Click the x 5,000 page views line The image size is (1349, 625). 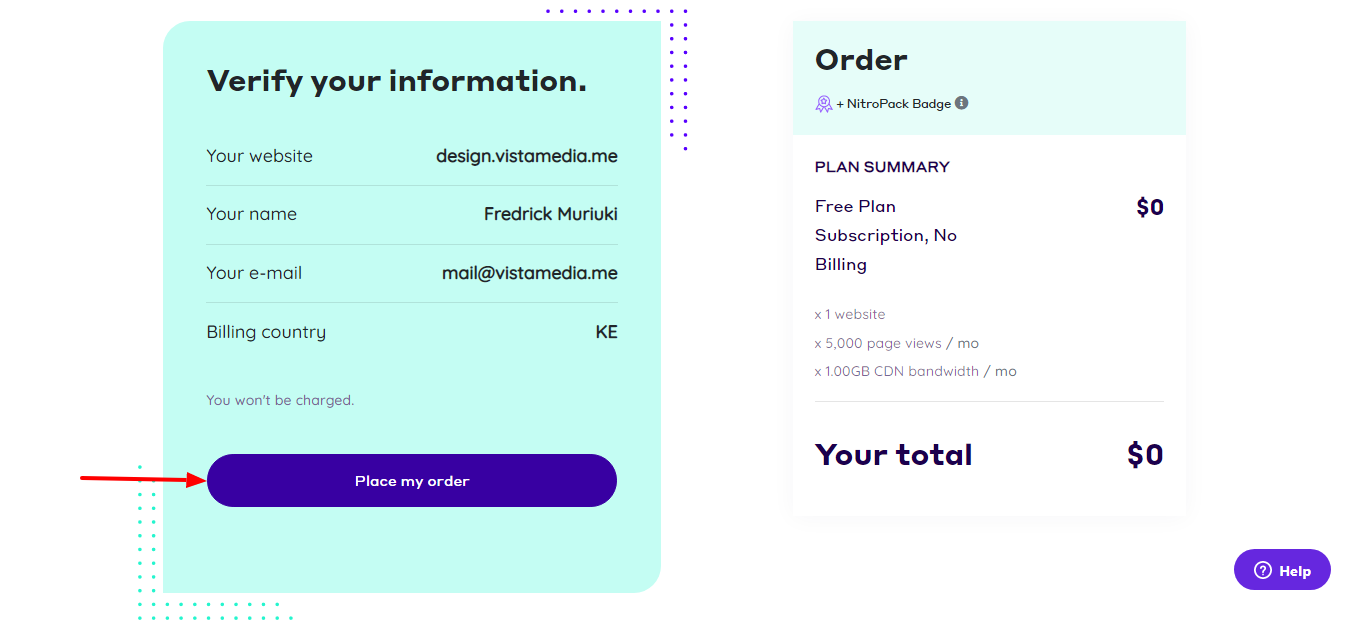(x=896, y=343)
